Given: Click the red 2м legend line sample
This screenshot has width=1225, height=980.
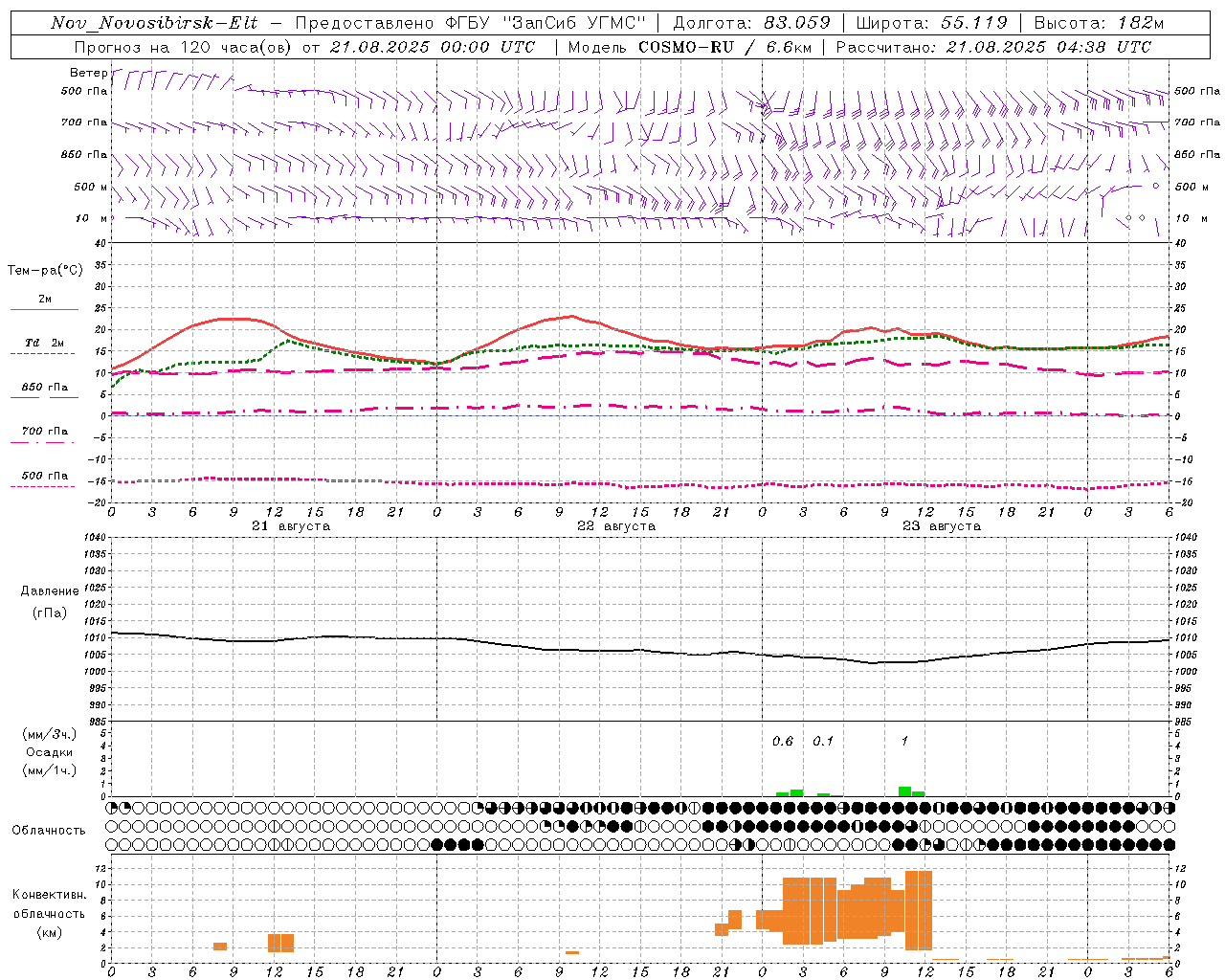Looking at the screenshot, I should (x=43, y=309).
